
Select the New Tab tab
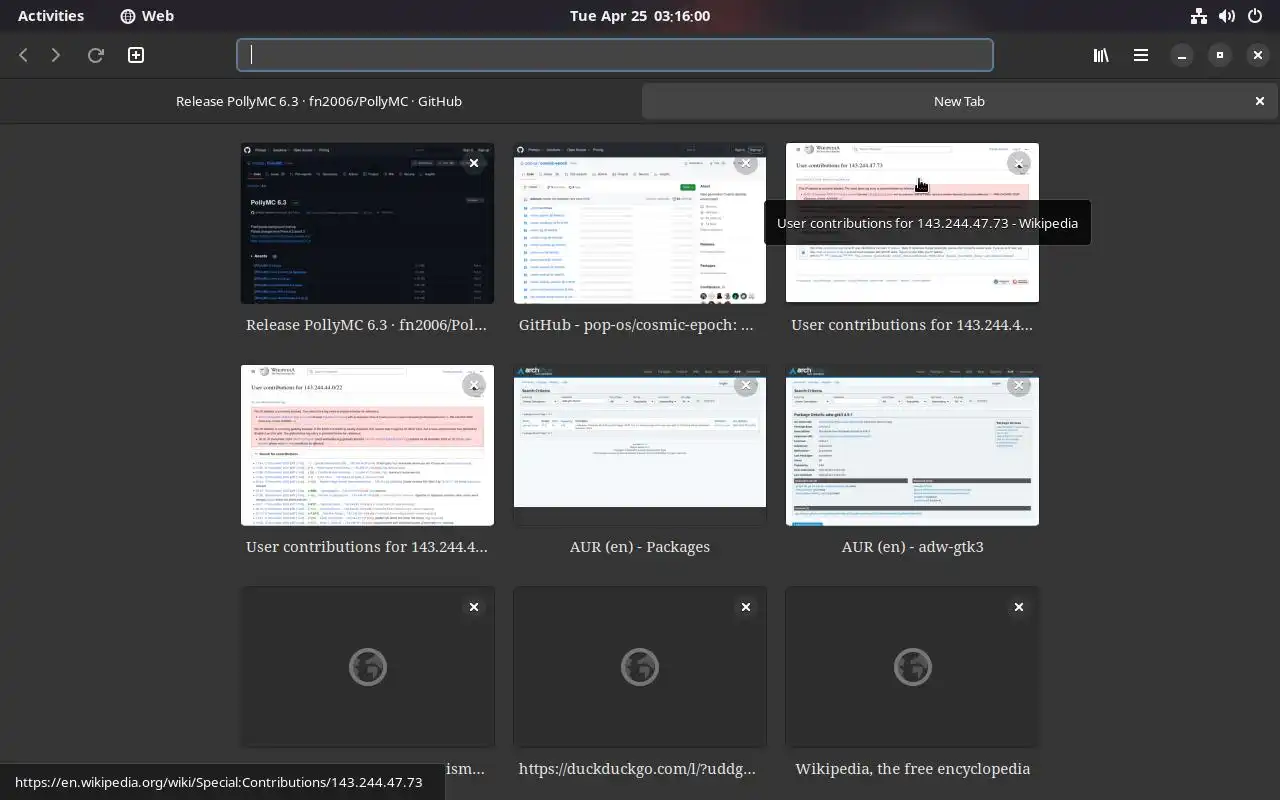pos(959,101)
